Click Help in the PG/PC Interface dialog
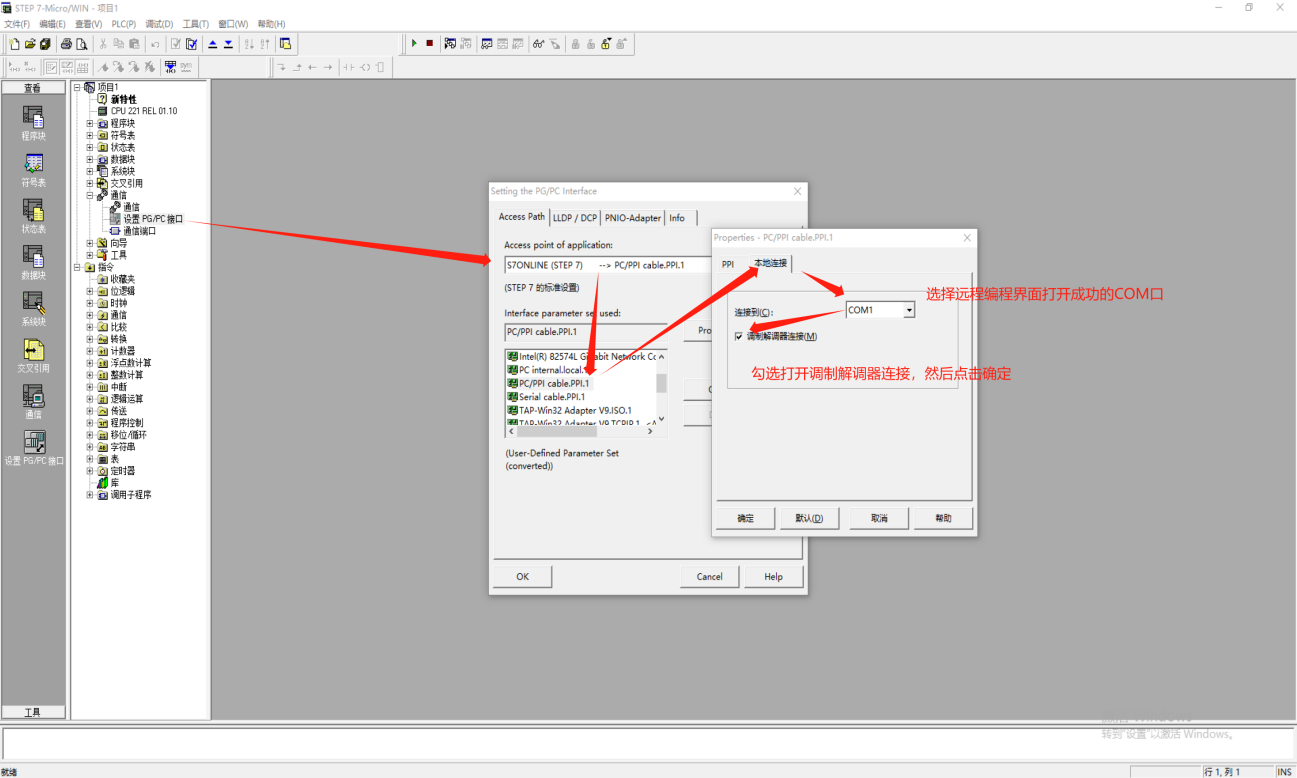The width and height of the screenshot is (1297, 778). 773,576
